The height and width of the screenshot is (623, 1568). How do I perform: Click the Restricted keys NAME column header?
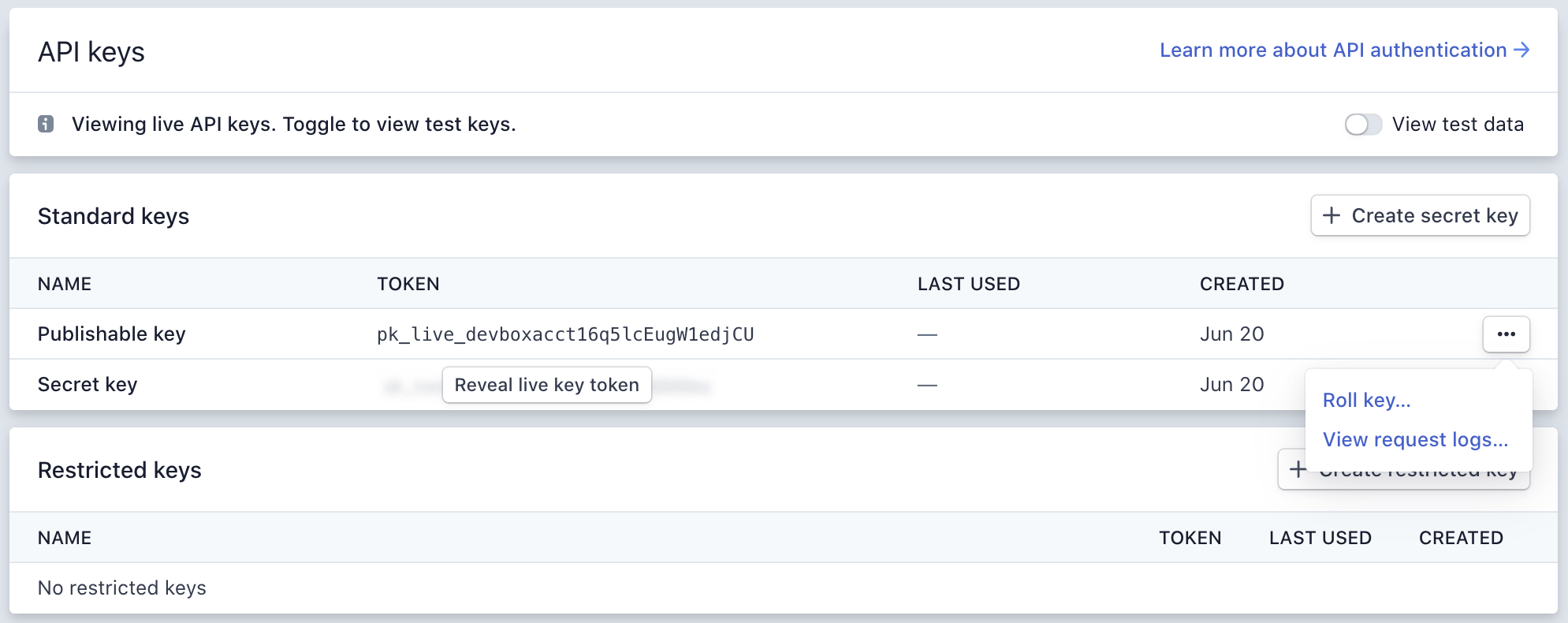(x=65, y=538)
